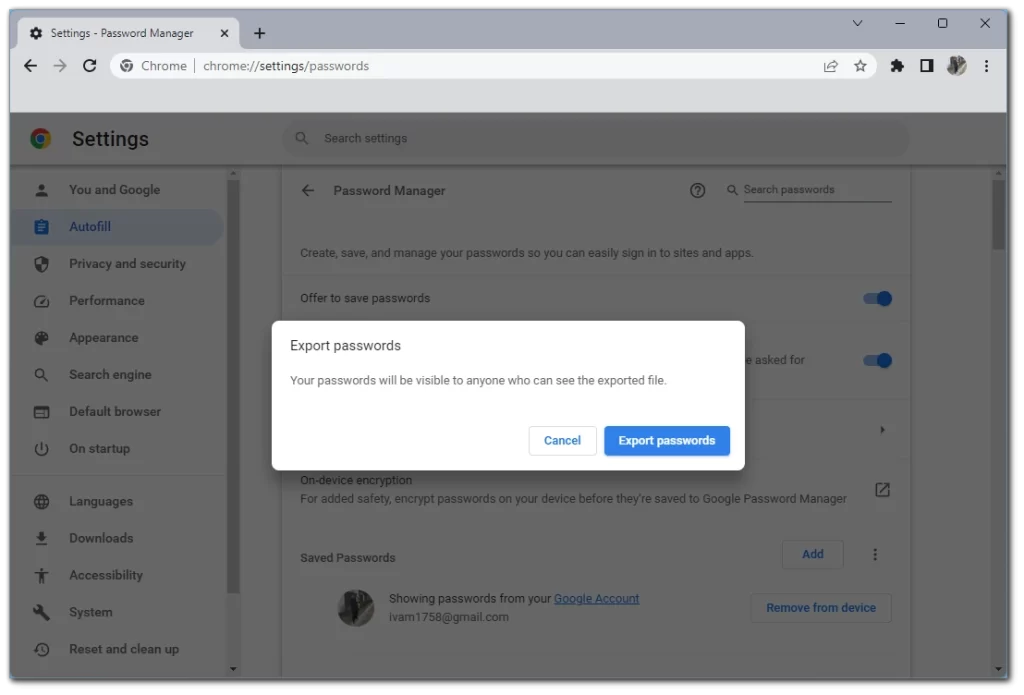Click the clipboard icon beside Autofill

click(41, 227)
